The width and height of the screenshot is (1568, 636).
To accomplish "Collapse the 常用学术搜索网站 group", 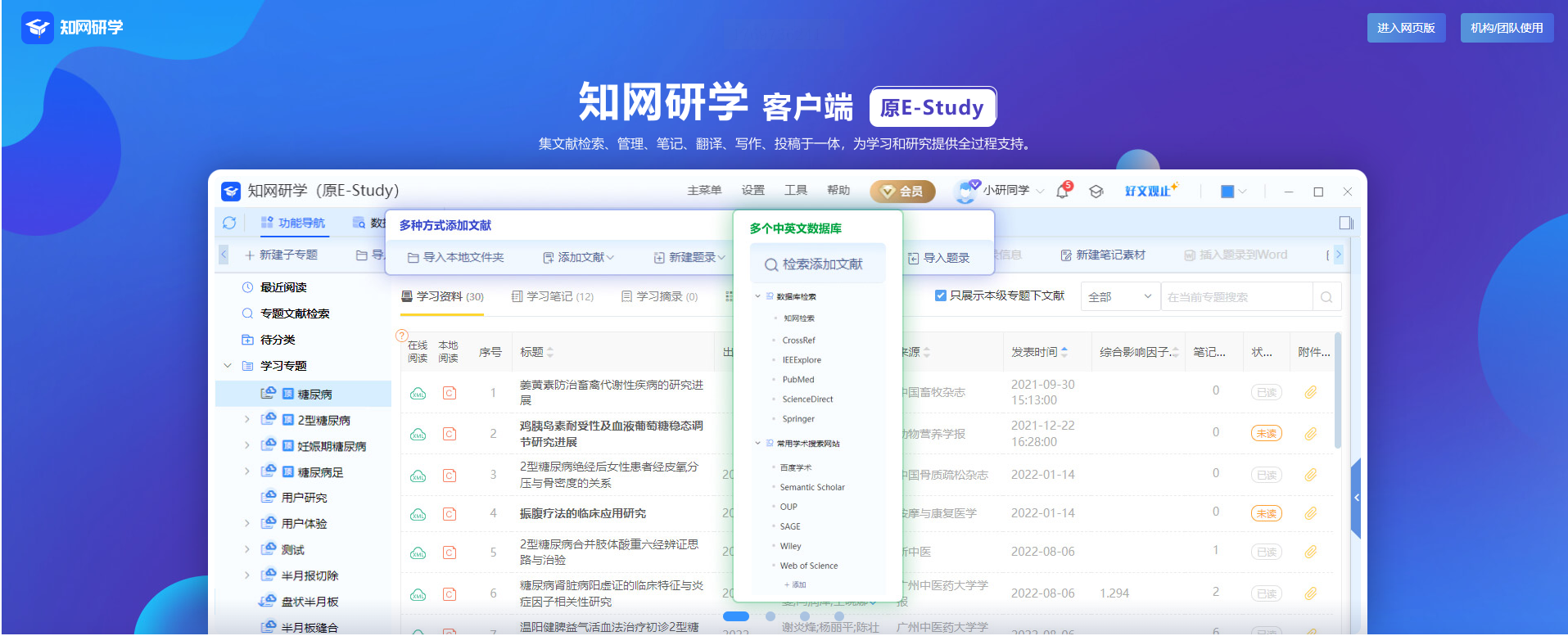I will coord(757,444).
